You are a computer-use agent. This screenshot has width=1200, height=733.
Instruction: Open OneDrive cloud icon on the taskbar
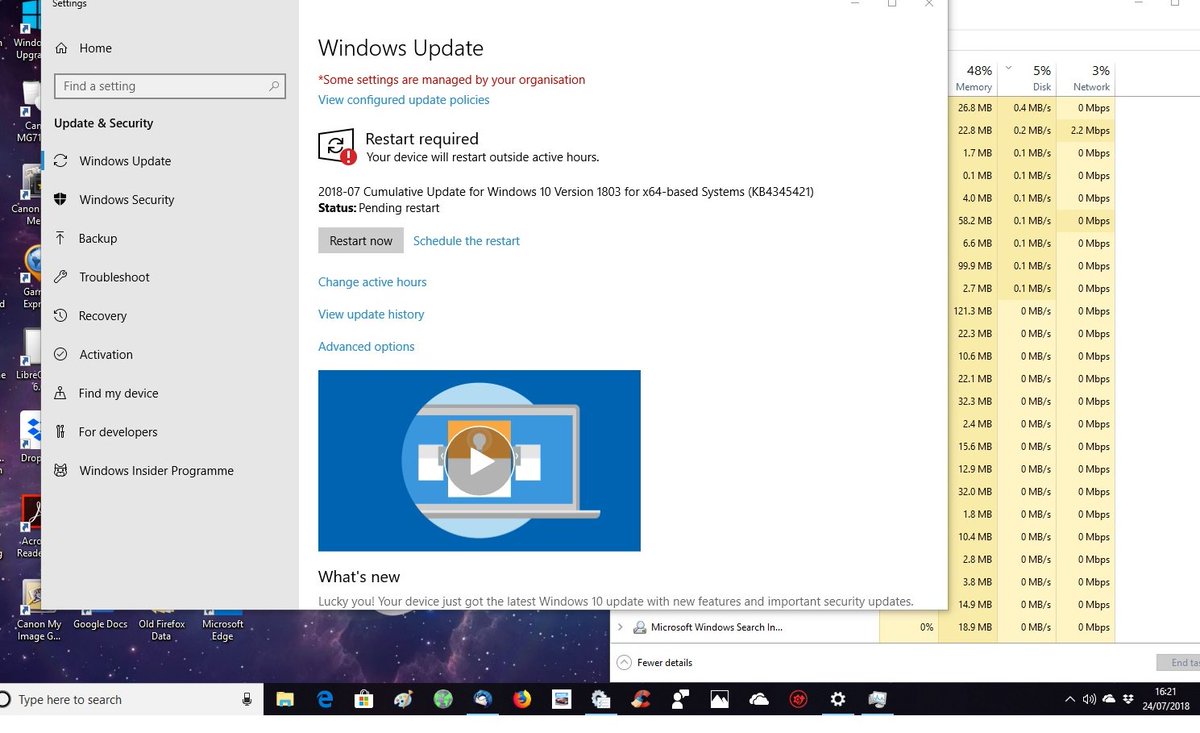click(x=759, y=700)
